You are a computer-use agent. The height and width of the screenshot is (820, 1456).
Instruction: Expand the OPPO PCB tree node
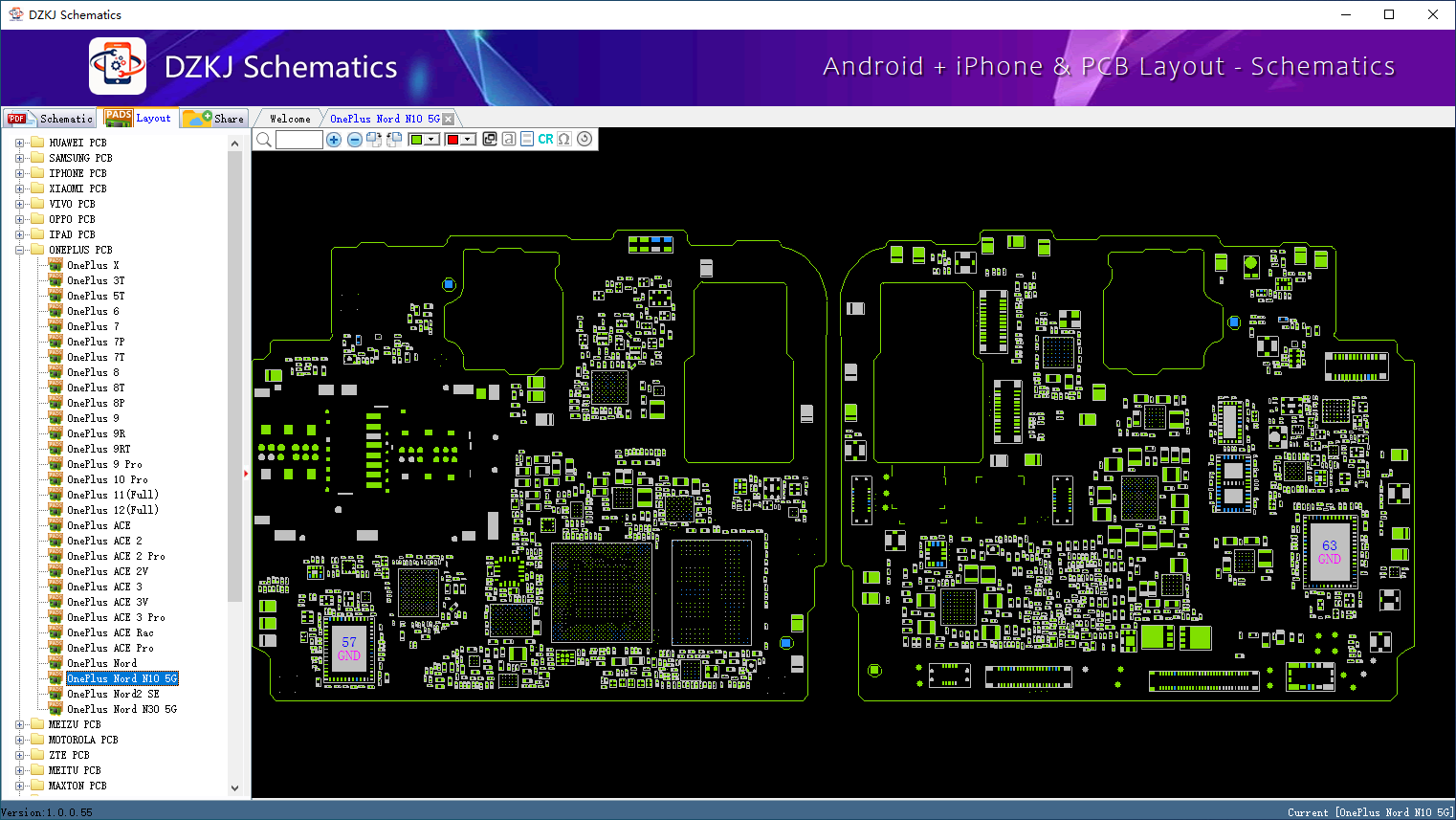19,219
